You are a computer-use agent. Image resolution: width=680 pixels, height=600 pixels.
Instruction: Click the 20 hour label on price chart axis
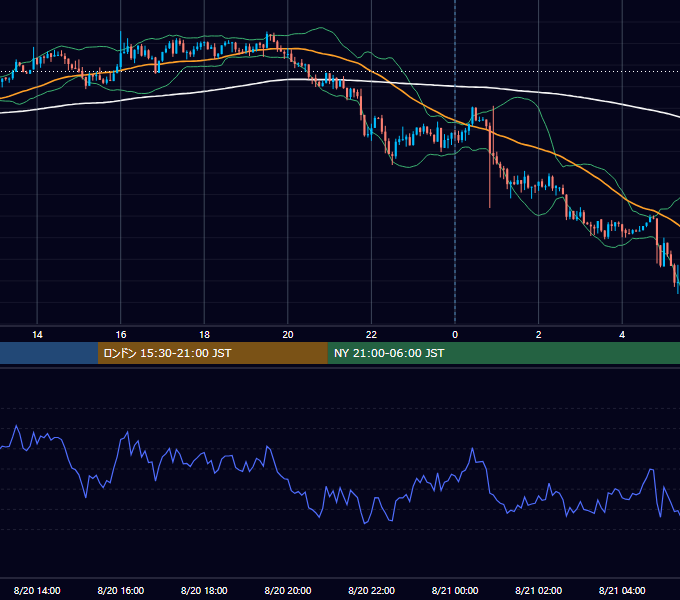tap(288, 335)
